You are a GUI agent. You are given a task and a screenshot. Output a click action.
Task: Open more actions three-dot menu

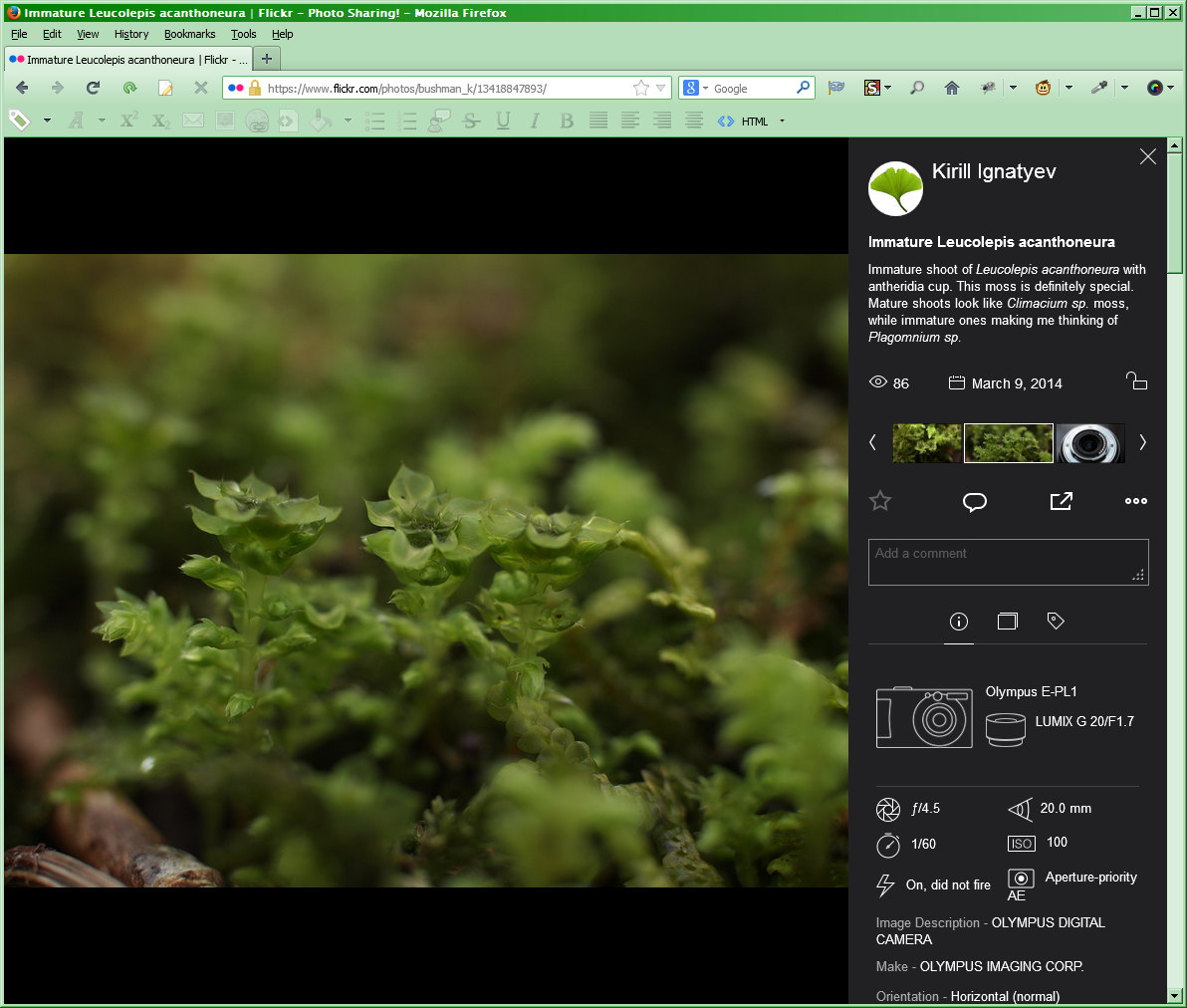(x=1135, y=501)
